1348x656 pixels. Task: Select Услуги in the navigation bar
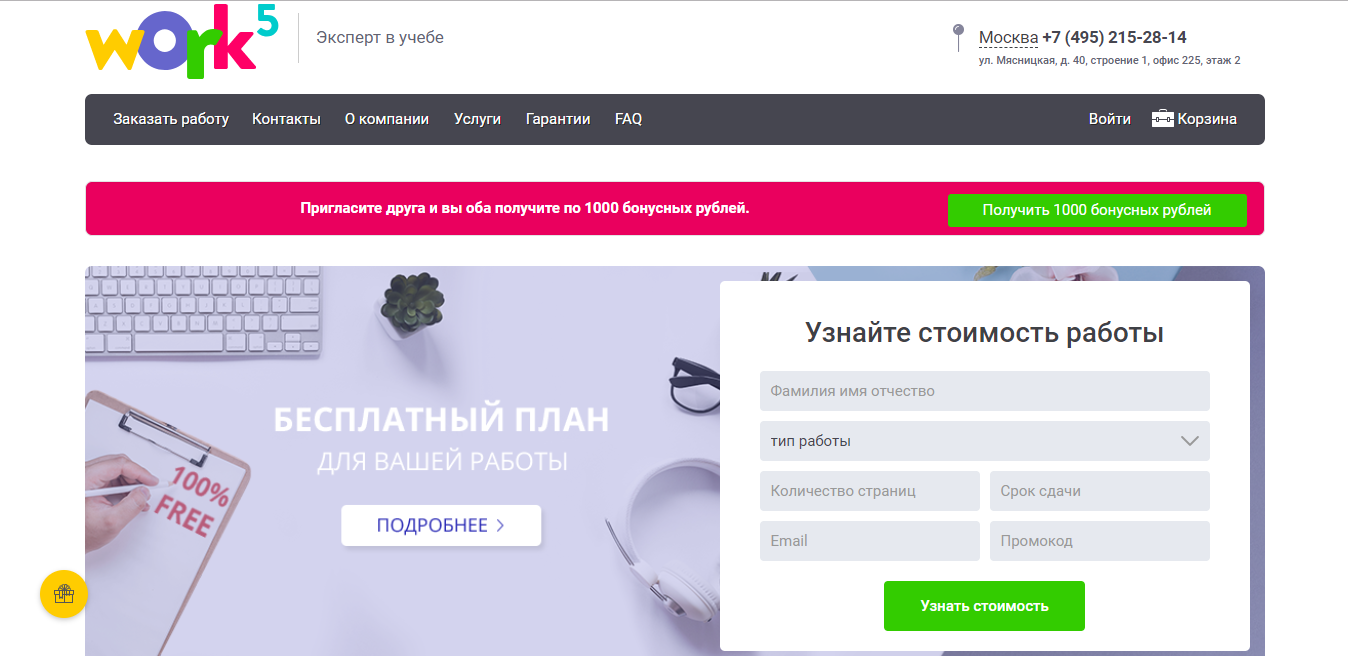(477, 119)
